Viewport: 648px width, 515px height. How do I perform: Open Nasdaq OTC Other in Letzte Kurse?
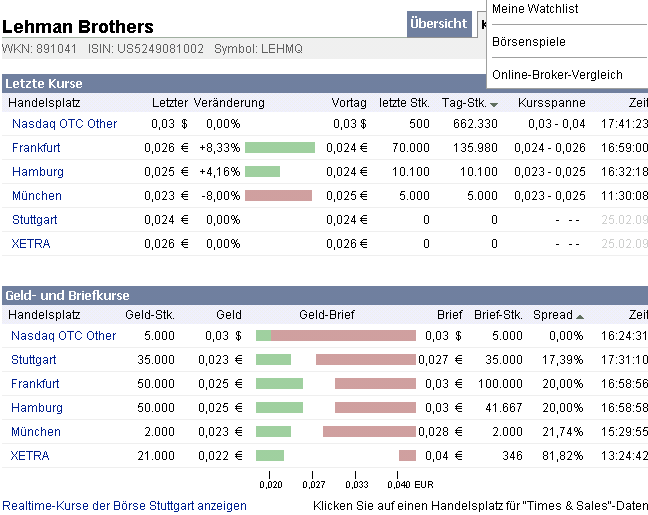[x=64, y=124]
